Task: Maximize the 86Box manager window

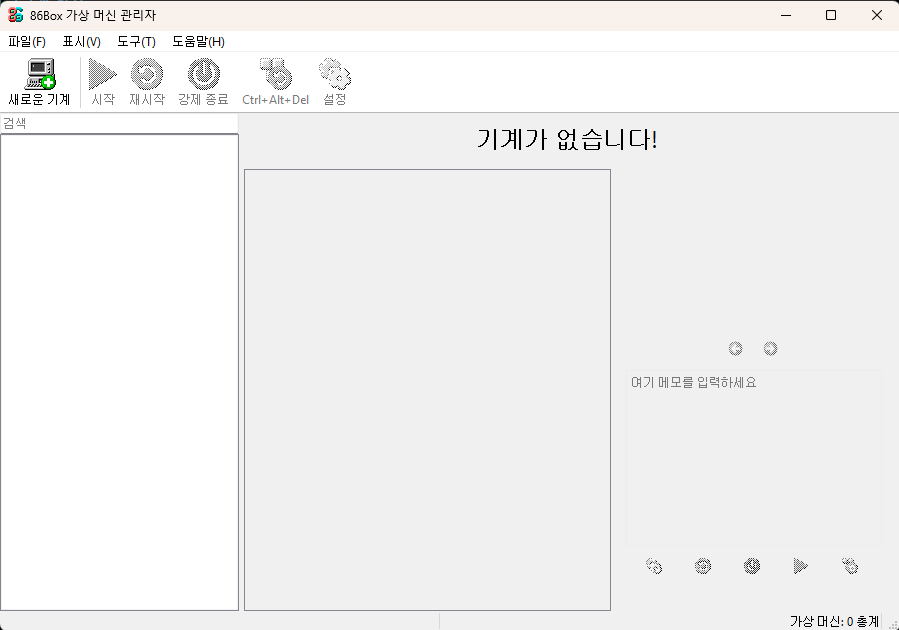Action: pyautogui.click(x=831, y=15)
